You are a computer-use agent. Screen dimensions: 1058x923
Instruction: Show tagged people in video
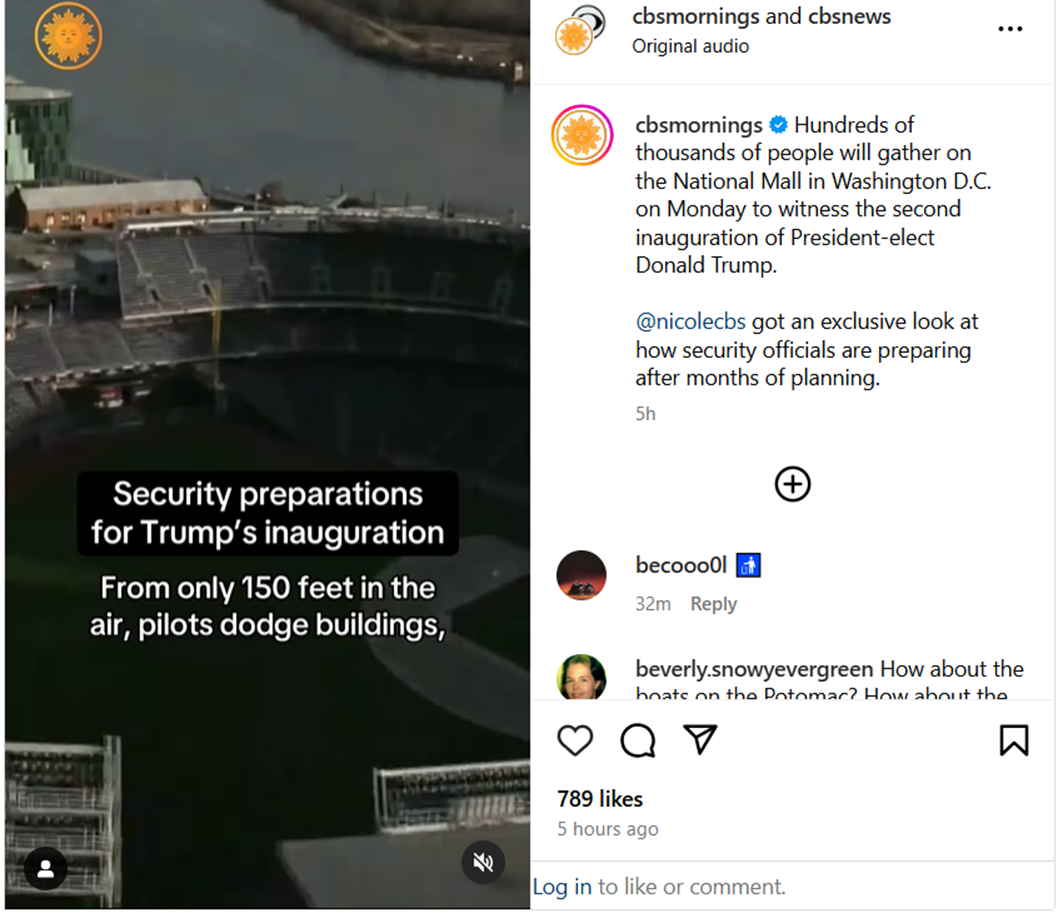pyautogui.click(x=45, y=868)
